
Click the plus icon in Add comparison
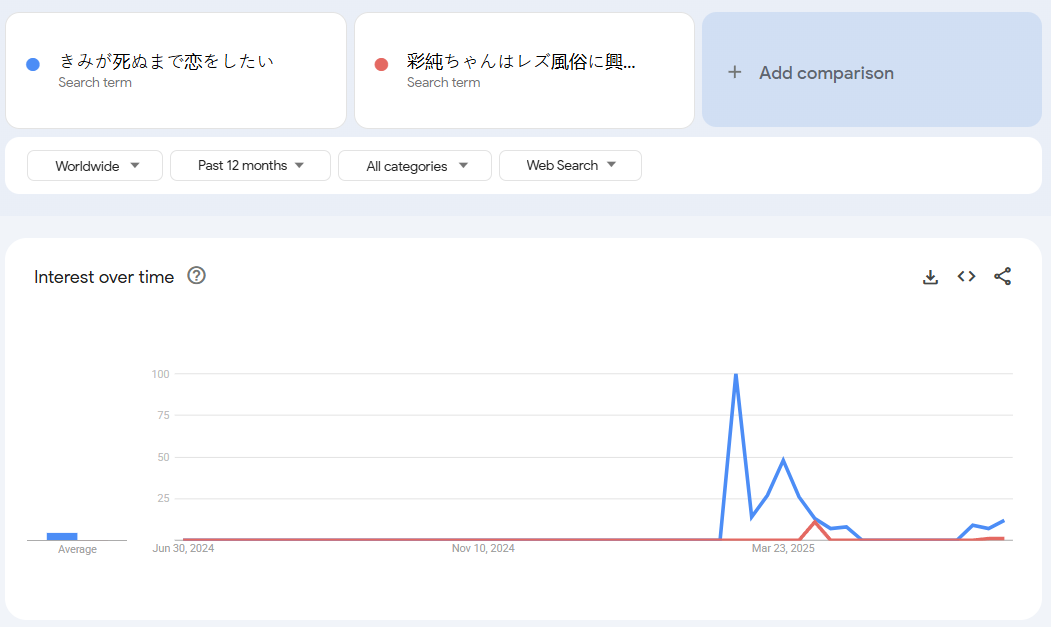(735, 72)
